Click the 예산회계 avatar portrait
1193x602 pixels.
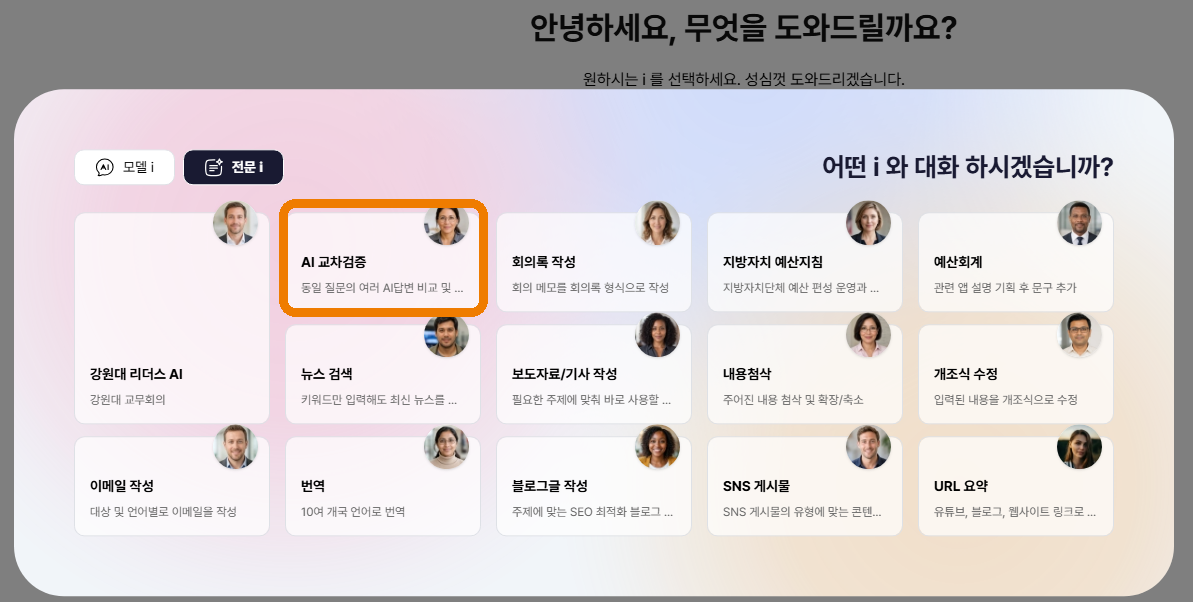tap(1079, 223)
